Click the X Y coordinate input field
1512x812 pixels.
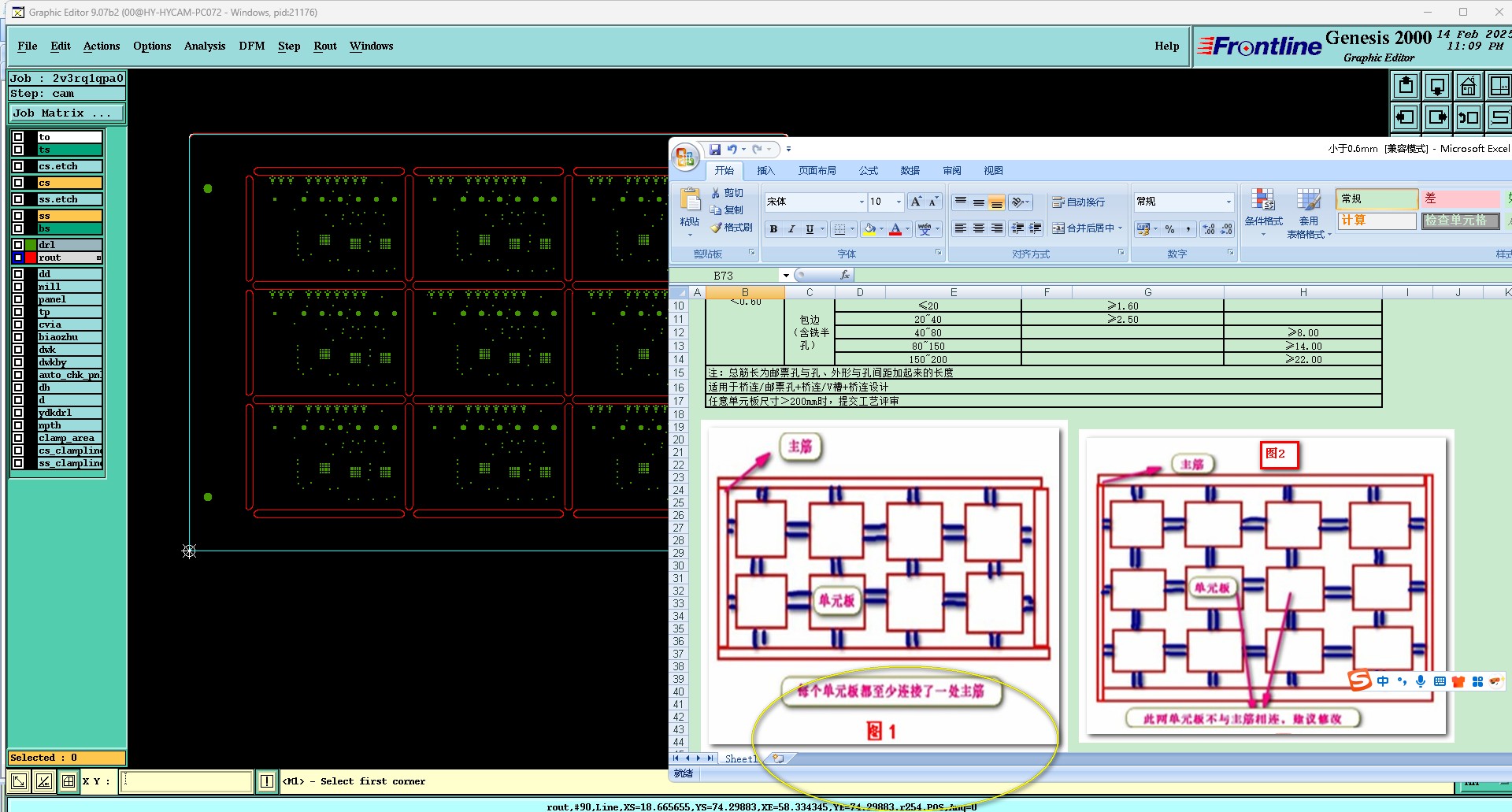point(187,781)
